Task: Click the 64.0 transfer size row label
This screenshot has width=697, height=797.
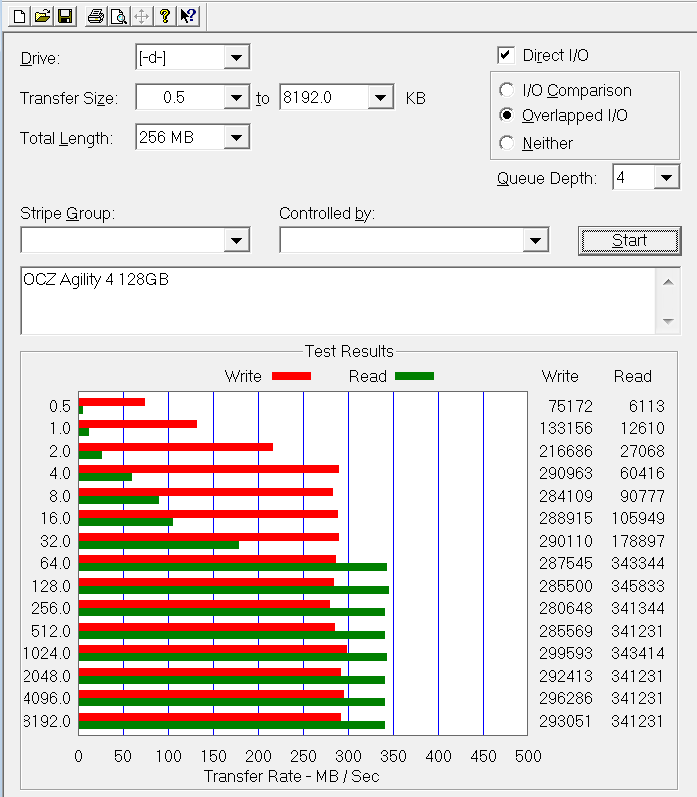Action: coord(55,563)
